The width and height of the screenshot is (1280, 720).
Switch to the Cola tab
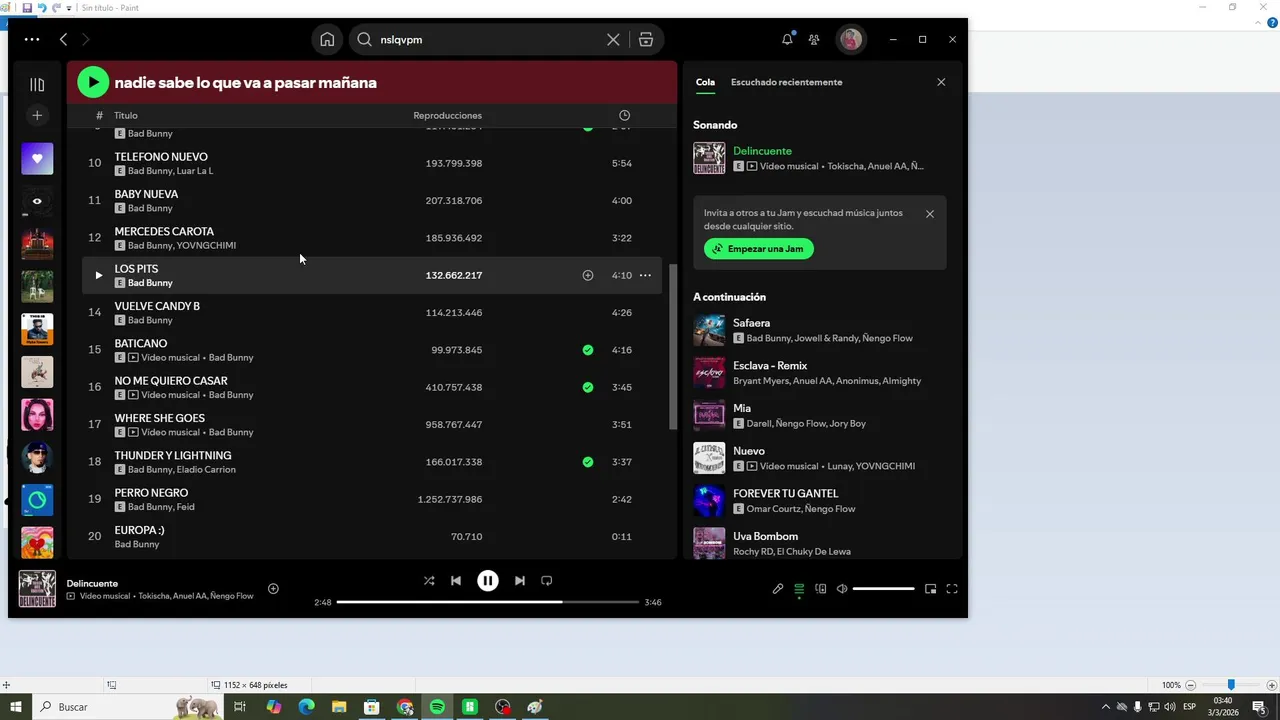pos(705,82)
